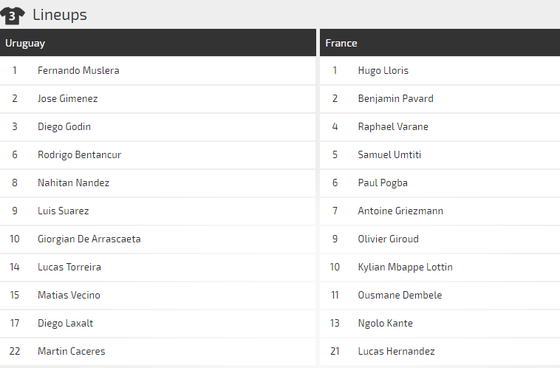
Task: Select the Ngolo Kante row
Action: (440, 323)
